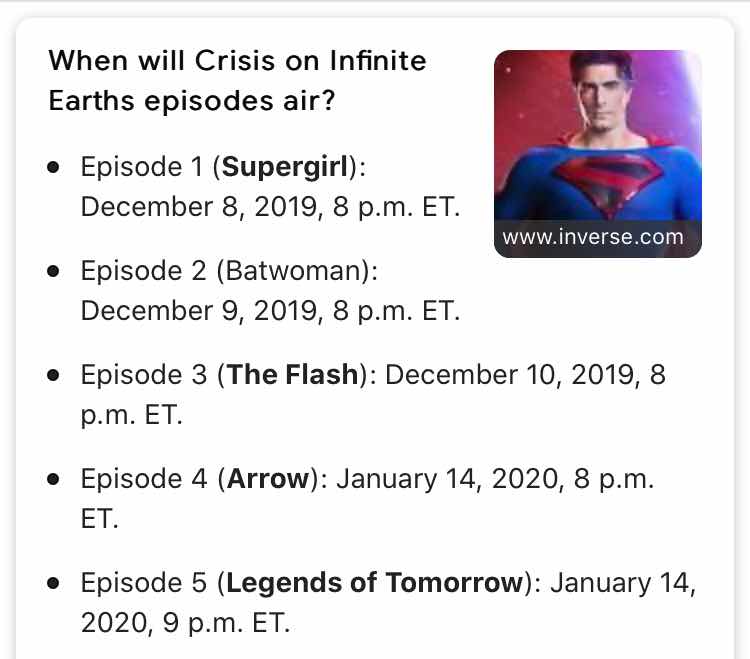
Task: Click the Batwoman show name
Action: 293,271
